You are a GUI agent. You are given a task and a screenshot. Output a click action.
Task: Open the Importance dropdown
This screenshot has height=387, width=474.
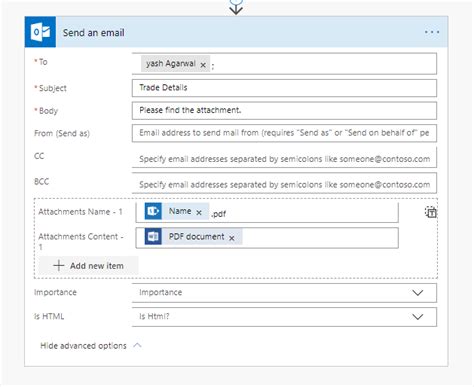tap(284, 293)
